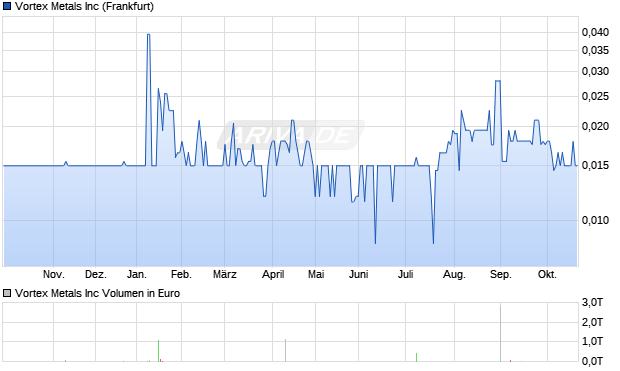Click the 'Dez.' month label
The width and height of the screenshot is (620, 371).
pyautogui.click(x=96, y=274)
